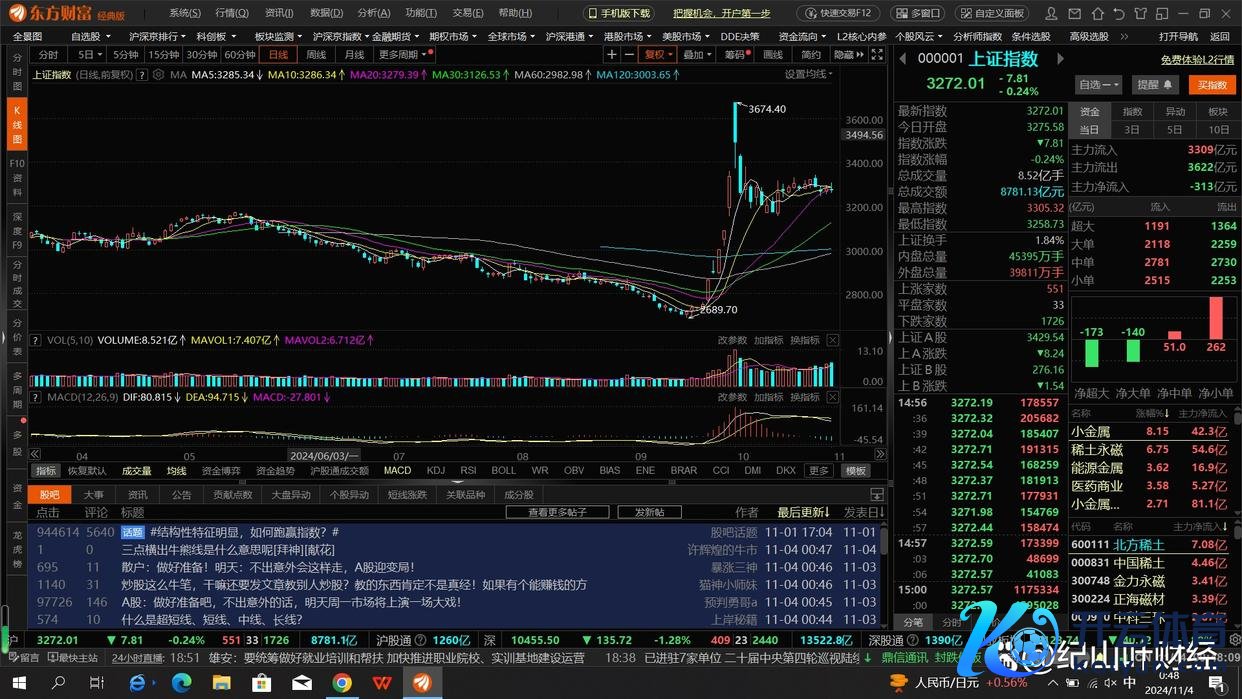Open the MA indicator settings gear icon
The image size is (1242, 699).
coord(158,75)
